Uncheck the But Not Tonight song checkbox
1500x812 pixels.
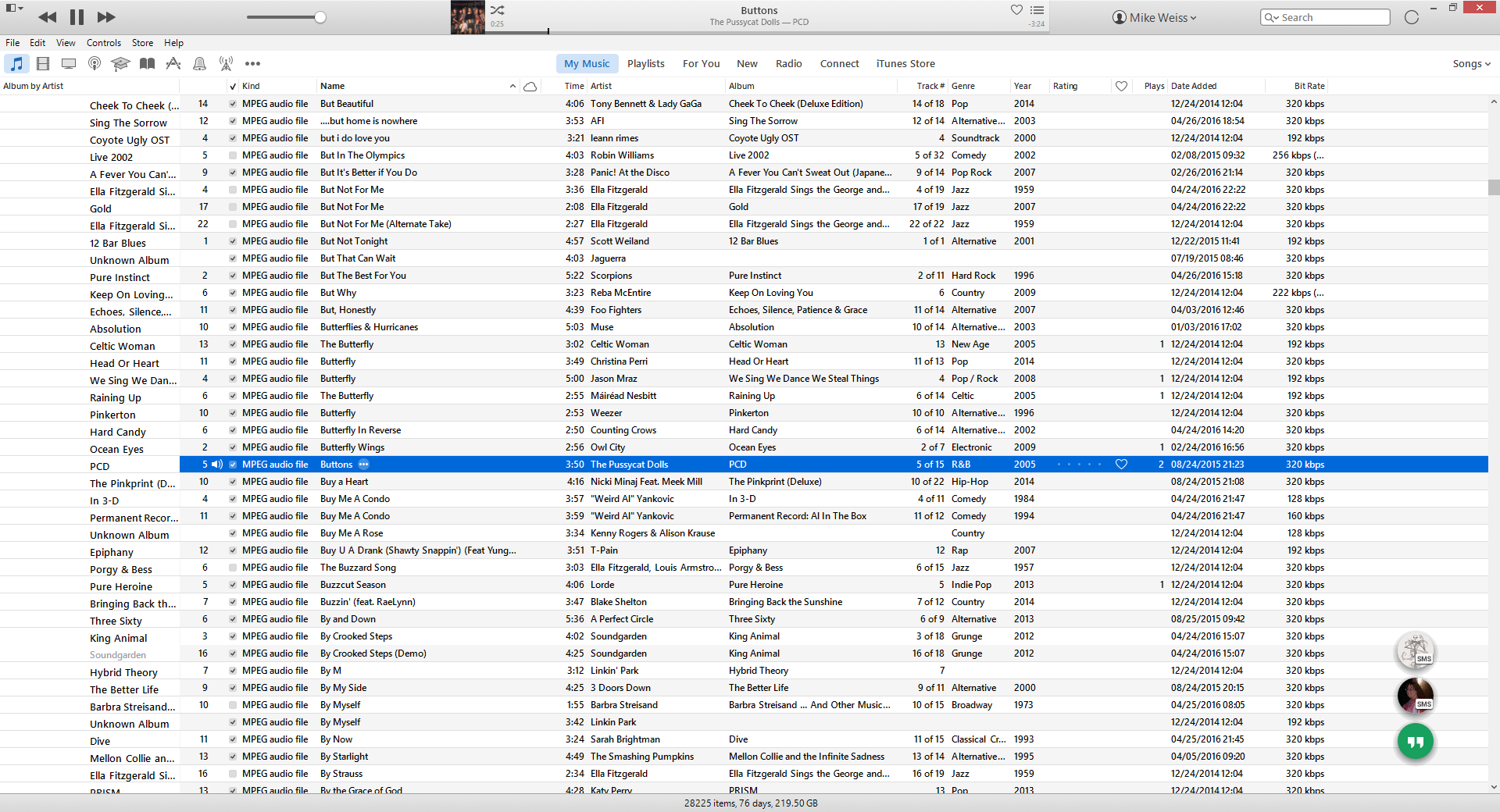click(233, 241)
